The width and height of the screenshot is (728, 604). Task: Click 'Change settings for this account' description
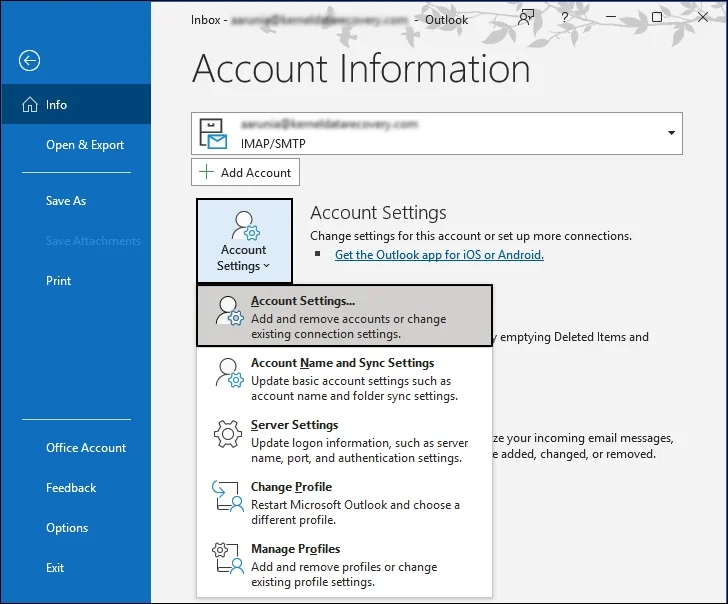point(471,236)
